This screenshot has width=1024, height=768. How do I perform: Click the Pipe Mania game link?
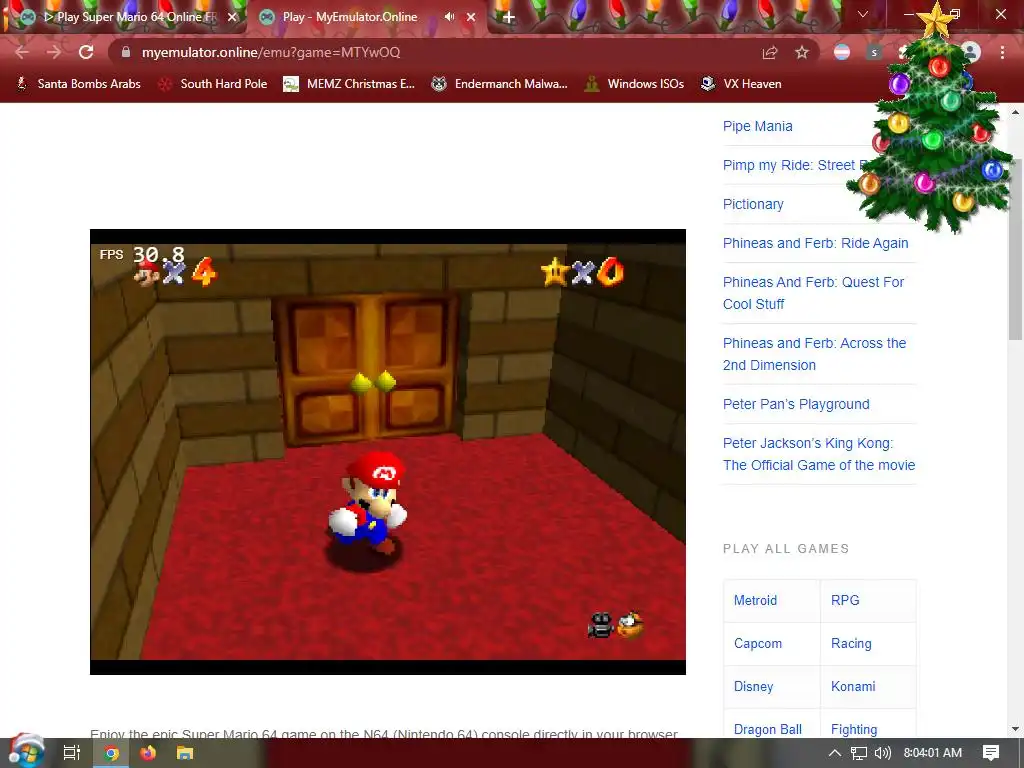click(x=758, y=126)
